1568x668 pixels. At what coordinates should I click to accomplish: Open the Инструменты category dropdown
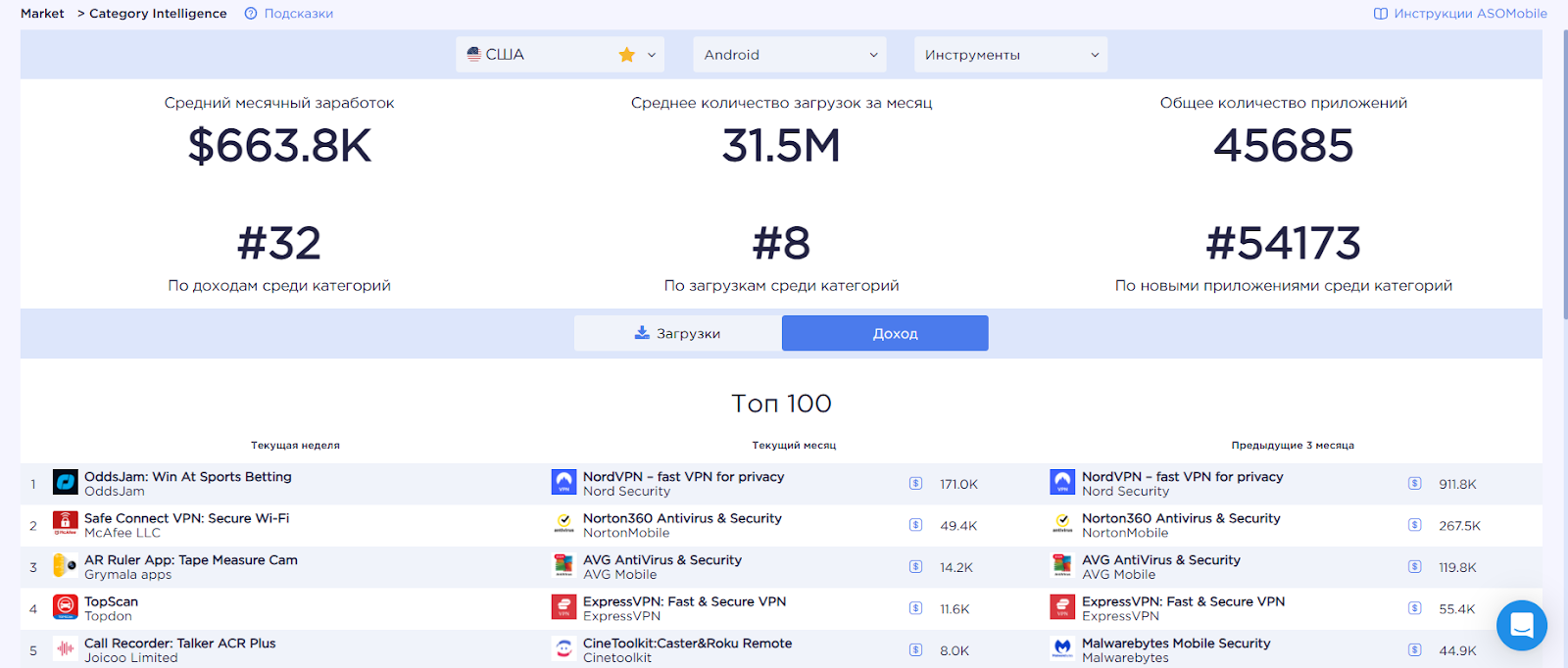(1011, 55)
